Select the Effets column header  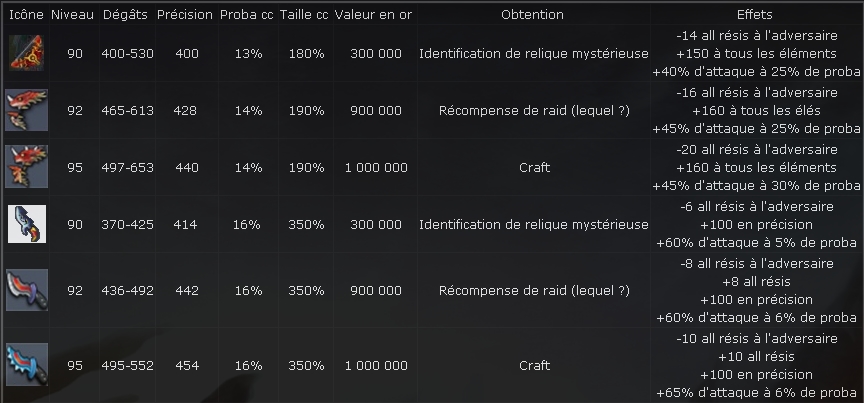tap(755, 15)
